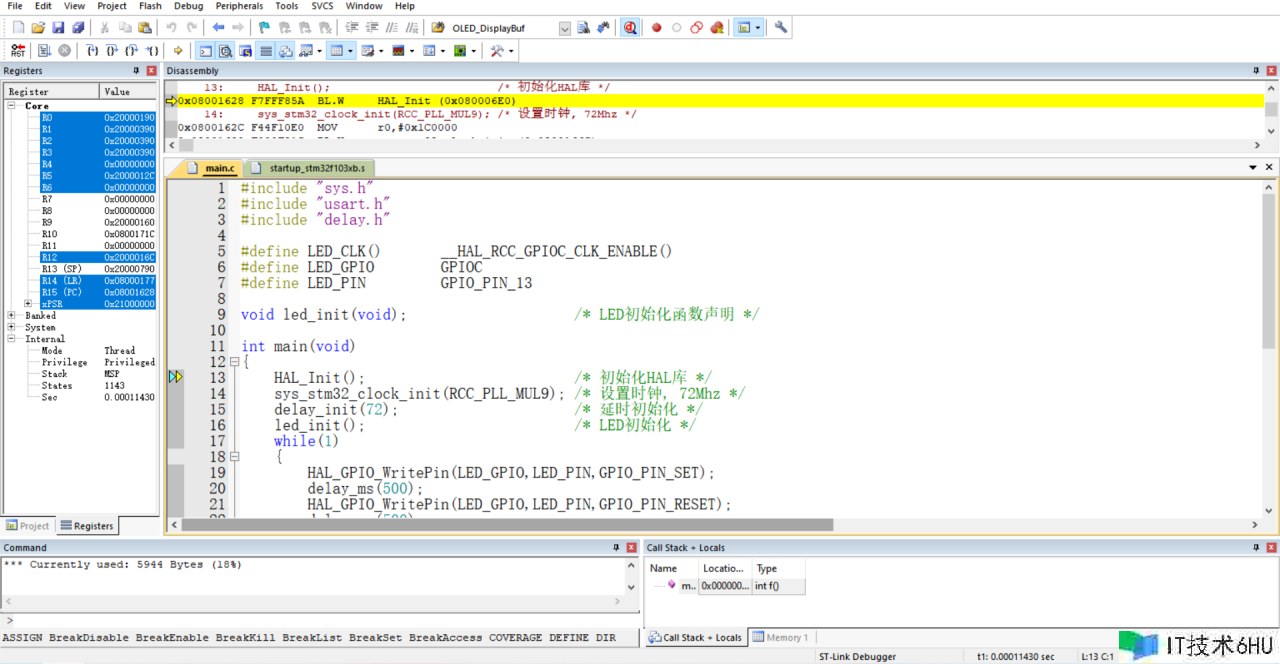Insert a breakpoint using the red dot icon
This screenshot has height=664, width=1280.
point(657,28)
